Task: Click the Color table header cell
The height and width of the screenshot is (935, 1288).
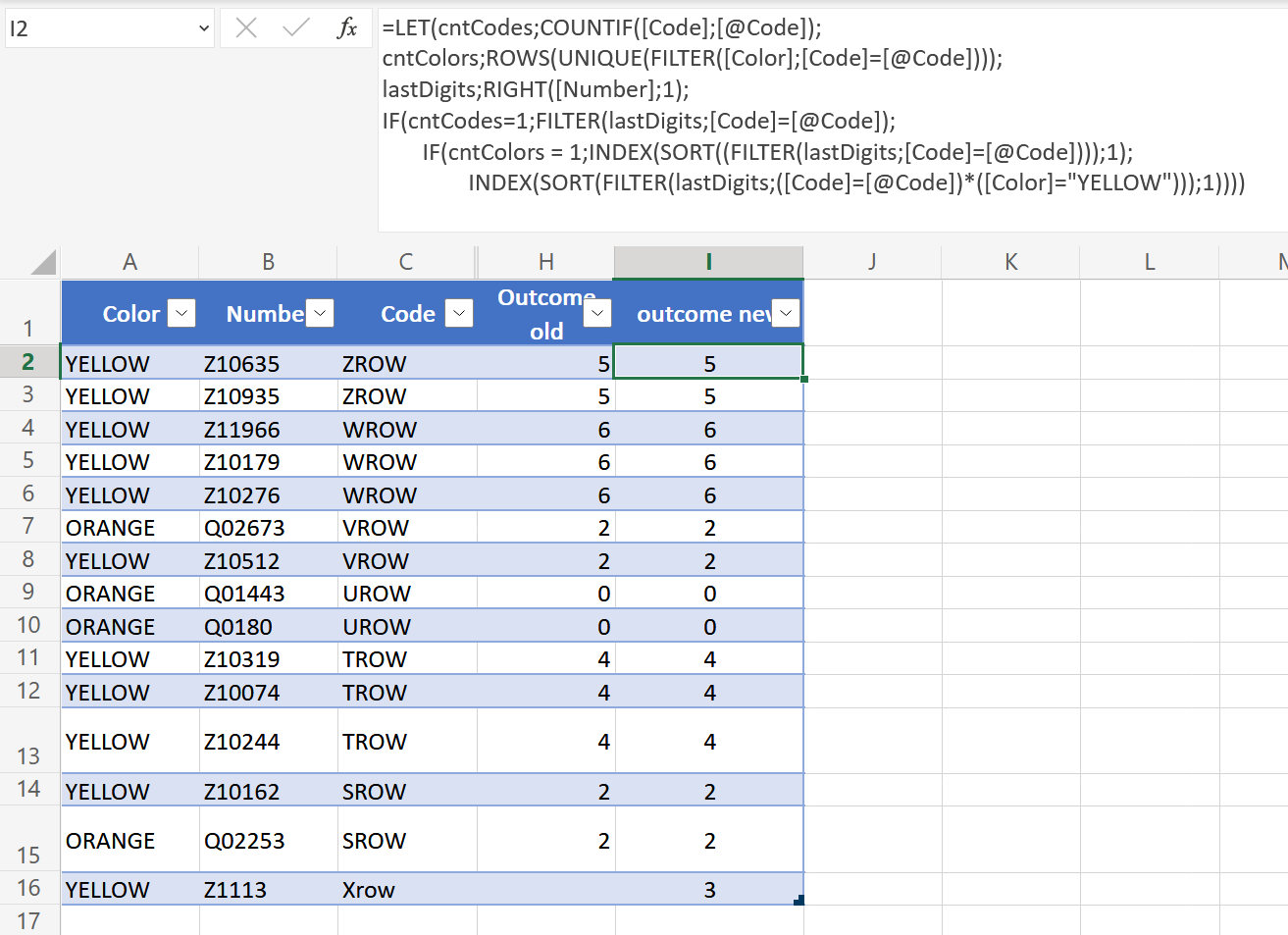Action: click(x=129, y=313)
